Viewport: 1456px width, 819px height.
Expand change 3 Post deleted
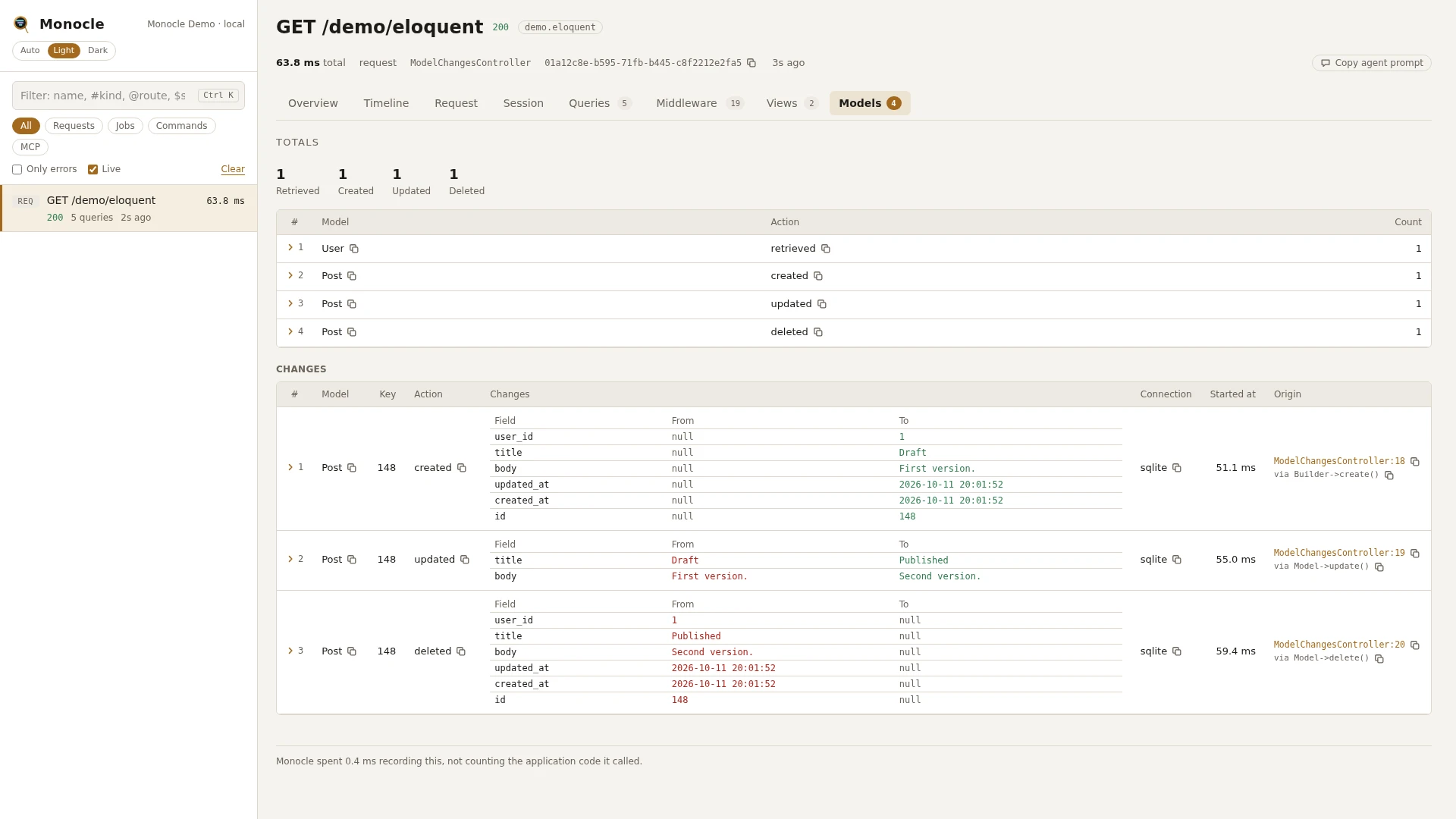290,651
